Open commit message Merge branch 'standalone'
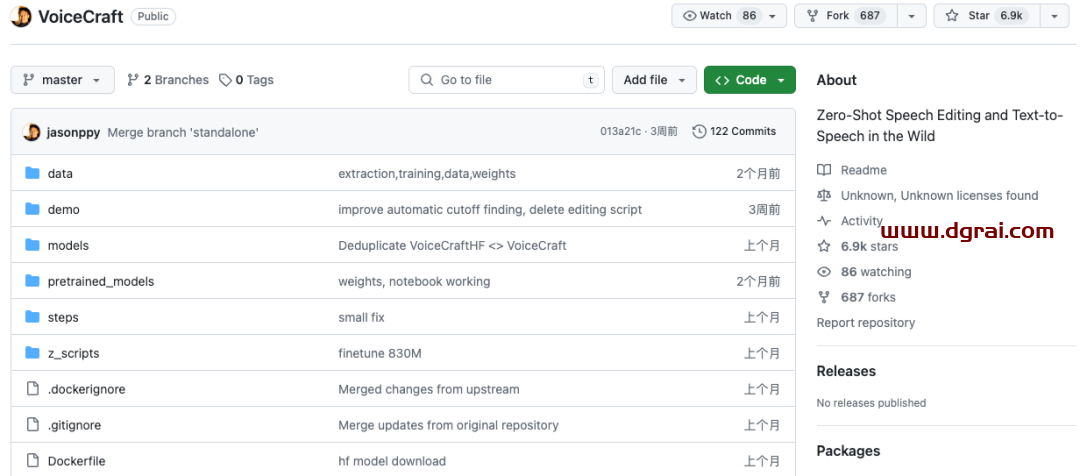Screen dimensions: 1080x476 pyautogui.click(x=183, y=132)
